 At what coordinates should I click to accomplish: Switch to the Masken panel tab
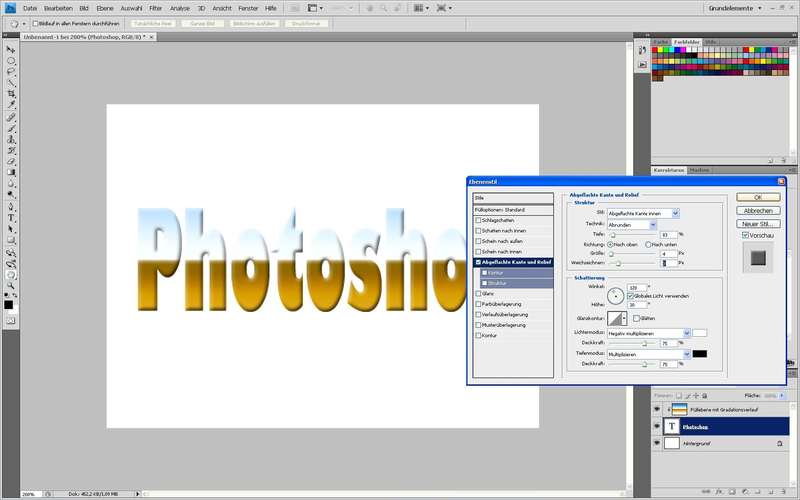click(x=700, y=170)
